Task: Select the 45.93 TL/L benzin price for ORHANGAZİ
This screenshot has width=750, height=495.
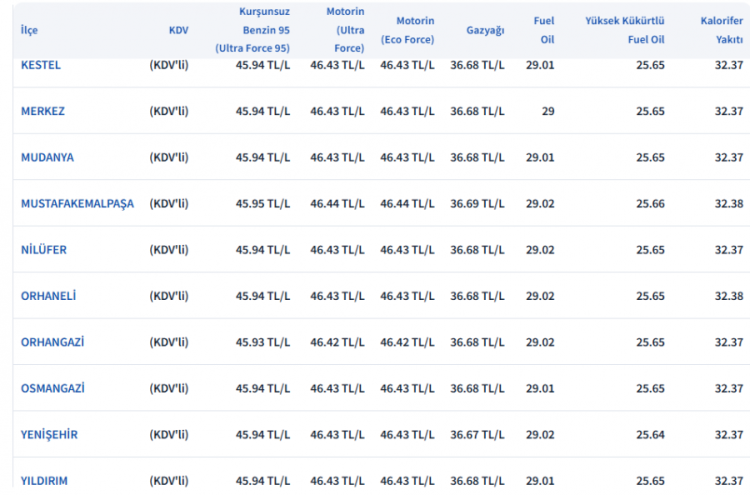Action: point(263,342)
